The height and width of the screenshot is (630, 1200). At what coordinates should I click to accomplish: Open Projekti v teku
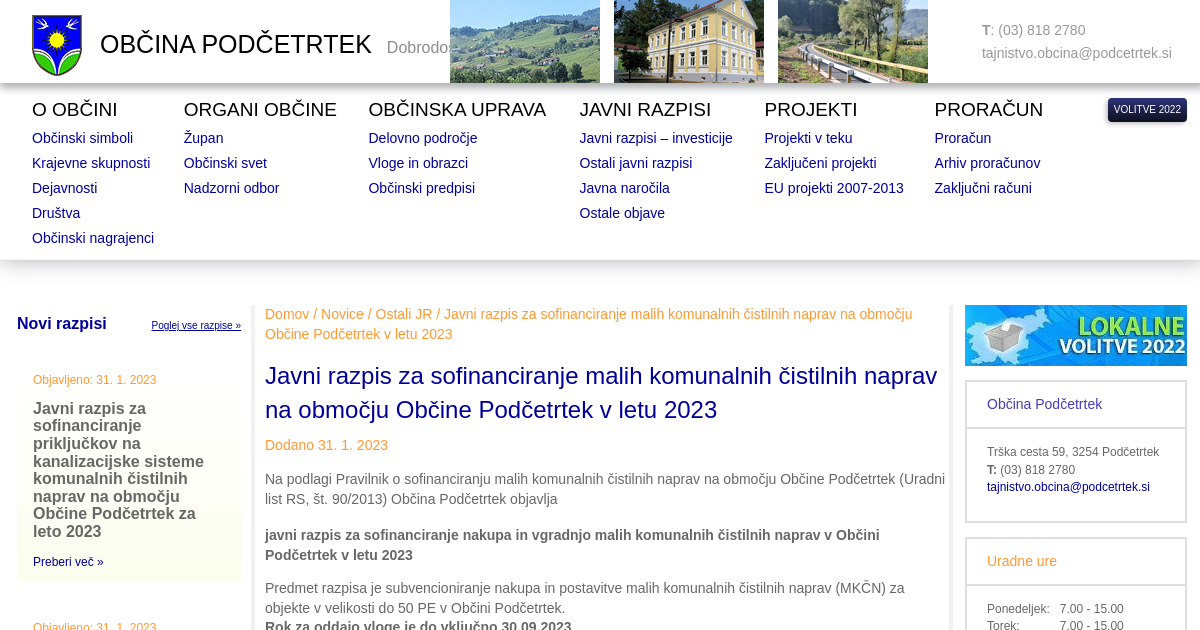pyautogui.click(x=808, y=138)
